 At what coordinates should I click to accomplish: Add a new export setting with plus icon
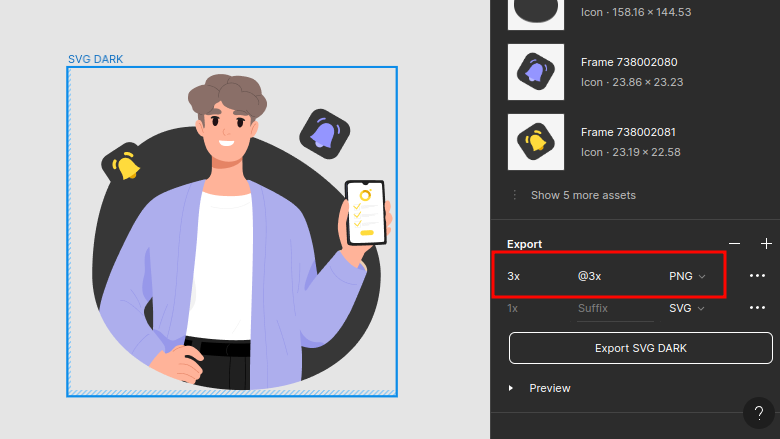tap(766, 243)
